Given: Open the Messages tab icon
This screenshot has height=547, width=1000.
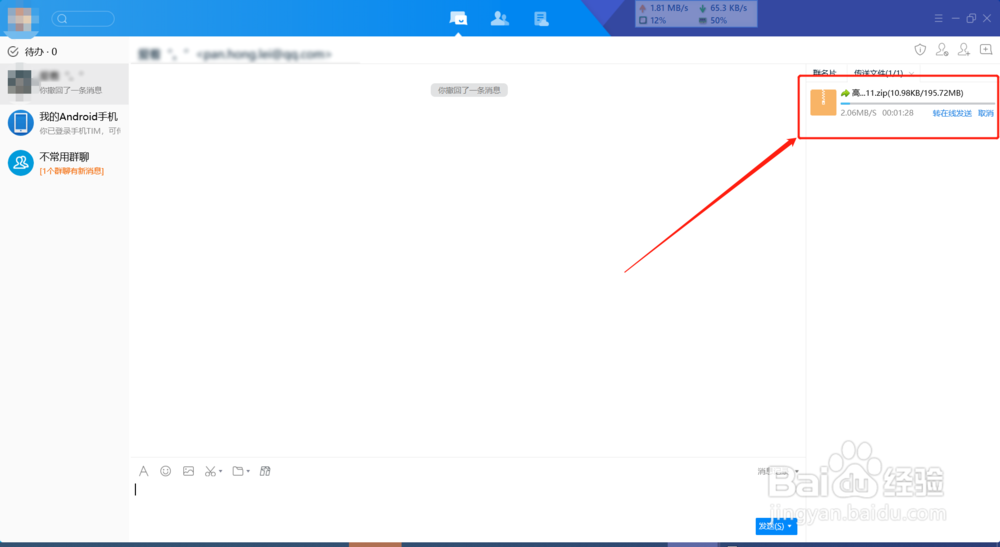Looking at the screenshot, I should point(458,18).
